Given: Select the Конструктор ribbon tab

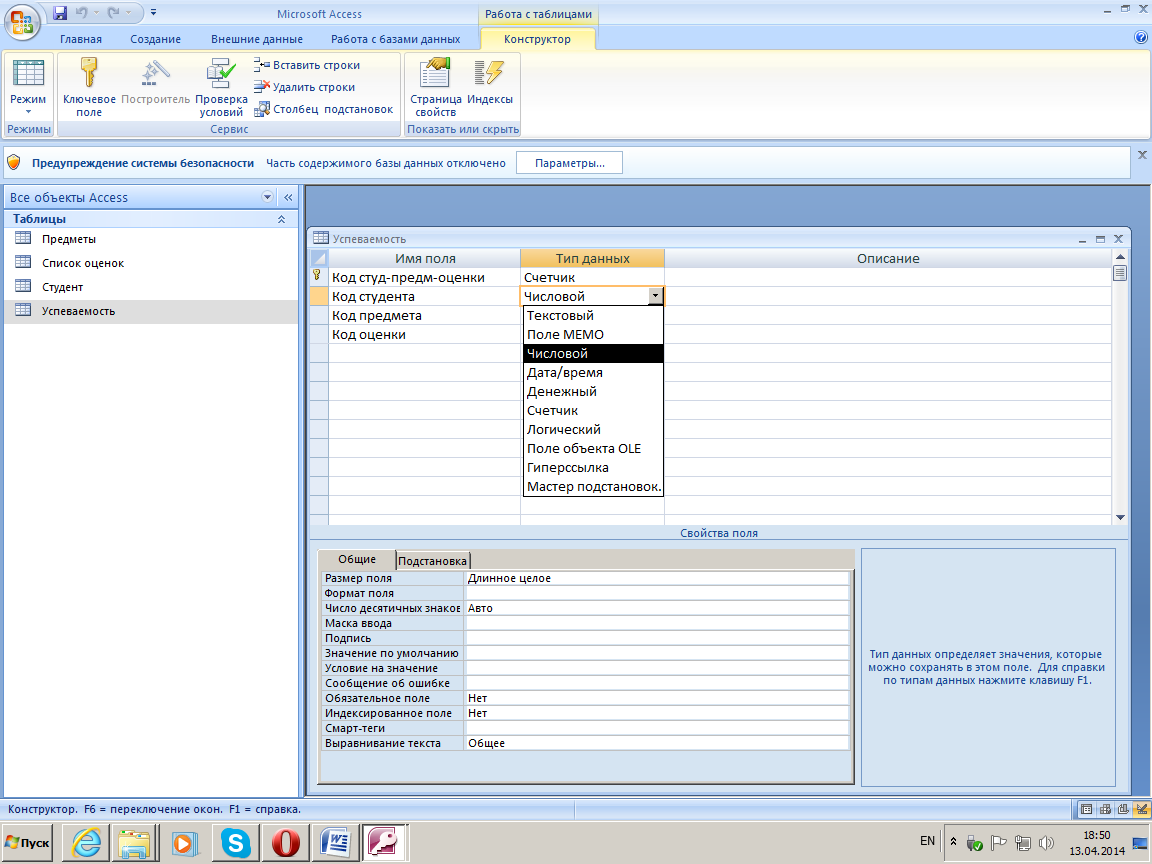Looking at the screenshot, I should click(x=537, y=39).
